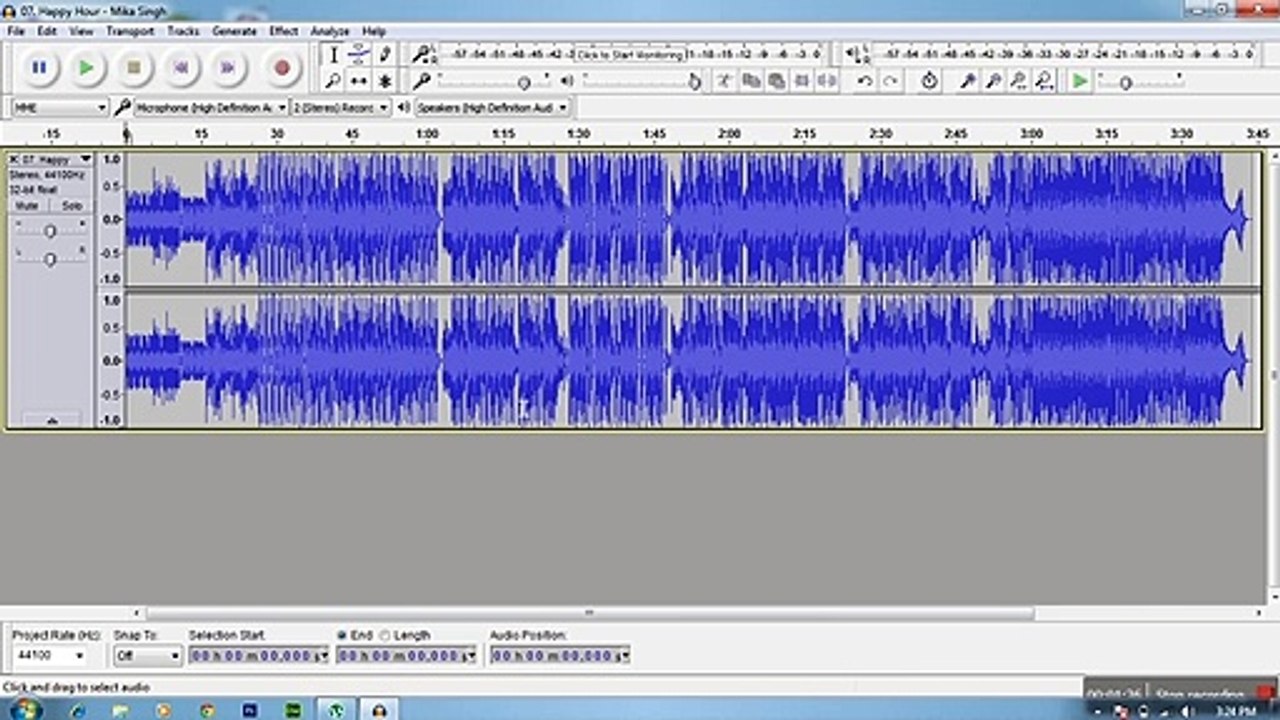The height and width of the screenshot is (720, 1280).
Task: Skip to end of the track
Action: 228,68
